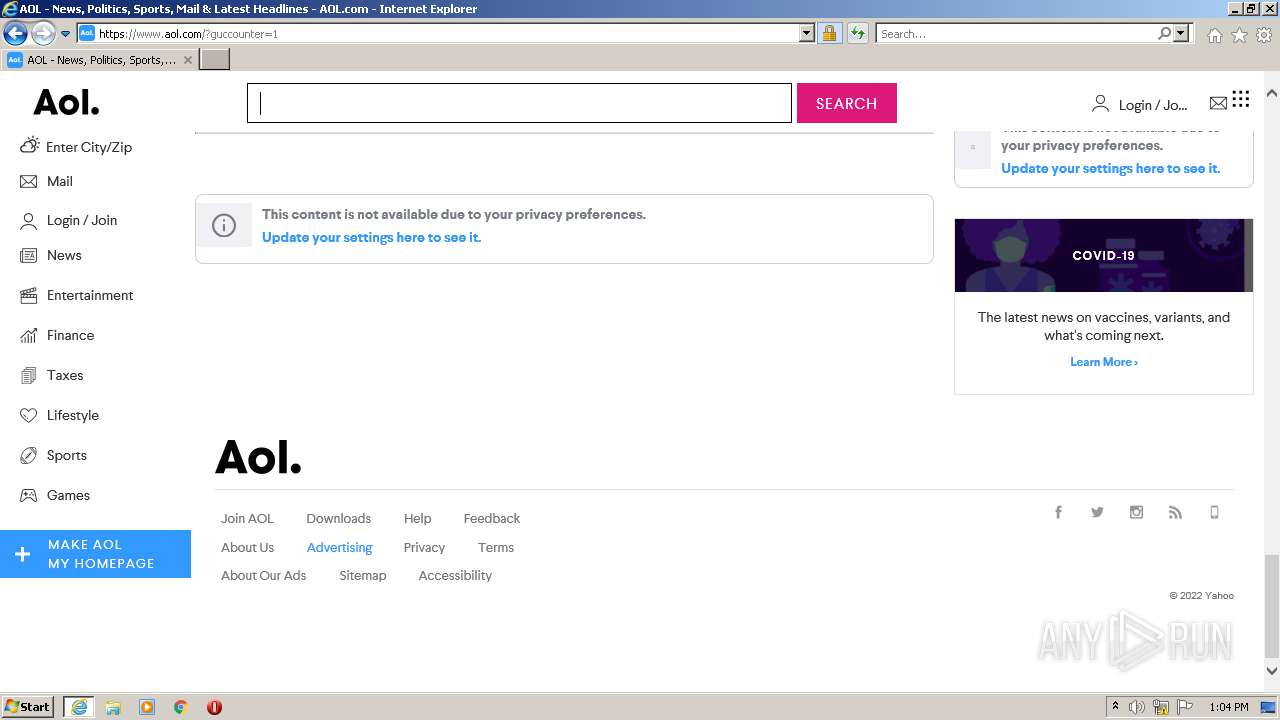Open the Internet Explorer Home button
This screenshot has width=1280, height=720.
click(x=1214, y=35)
